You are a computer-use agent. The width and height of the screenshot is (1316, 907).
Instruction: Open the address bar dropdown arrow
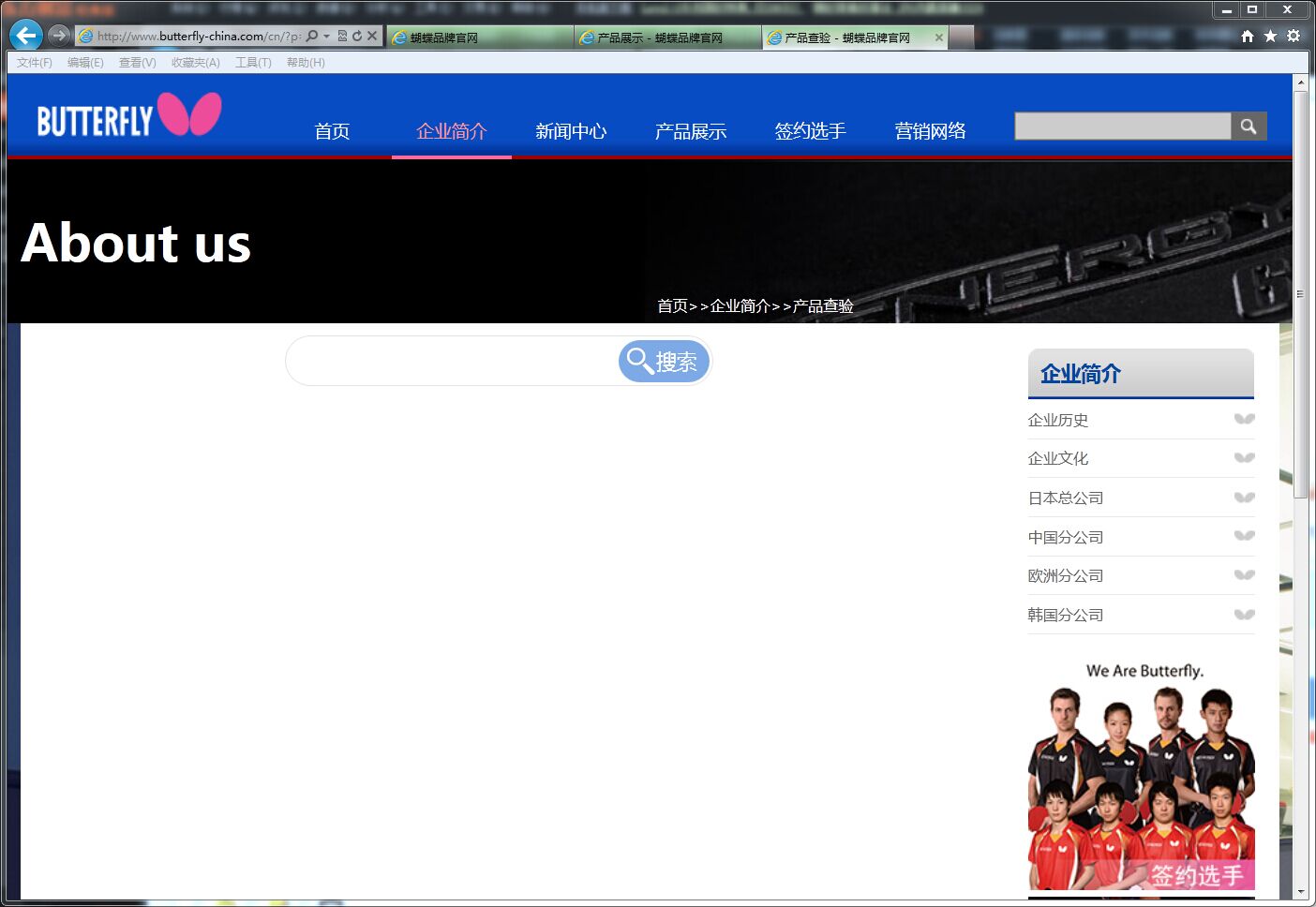[x=326, y=37]
